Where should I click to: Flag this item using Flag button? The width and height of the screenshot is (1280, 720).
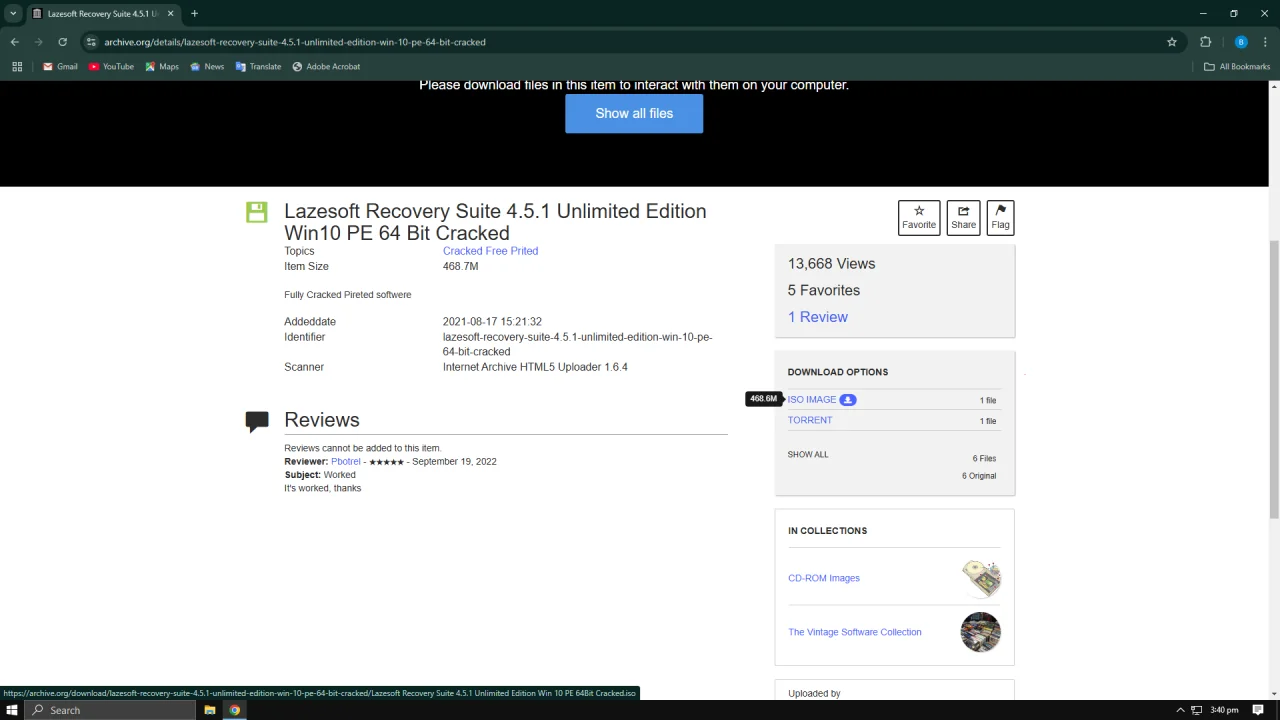1000,217
